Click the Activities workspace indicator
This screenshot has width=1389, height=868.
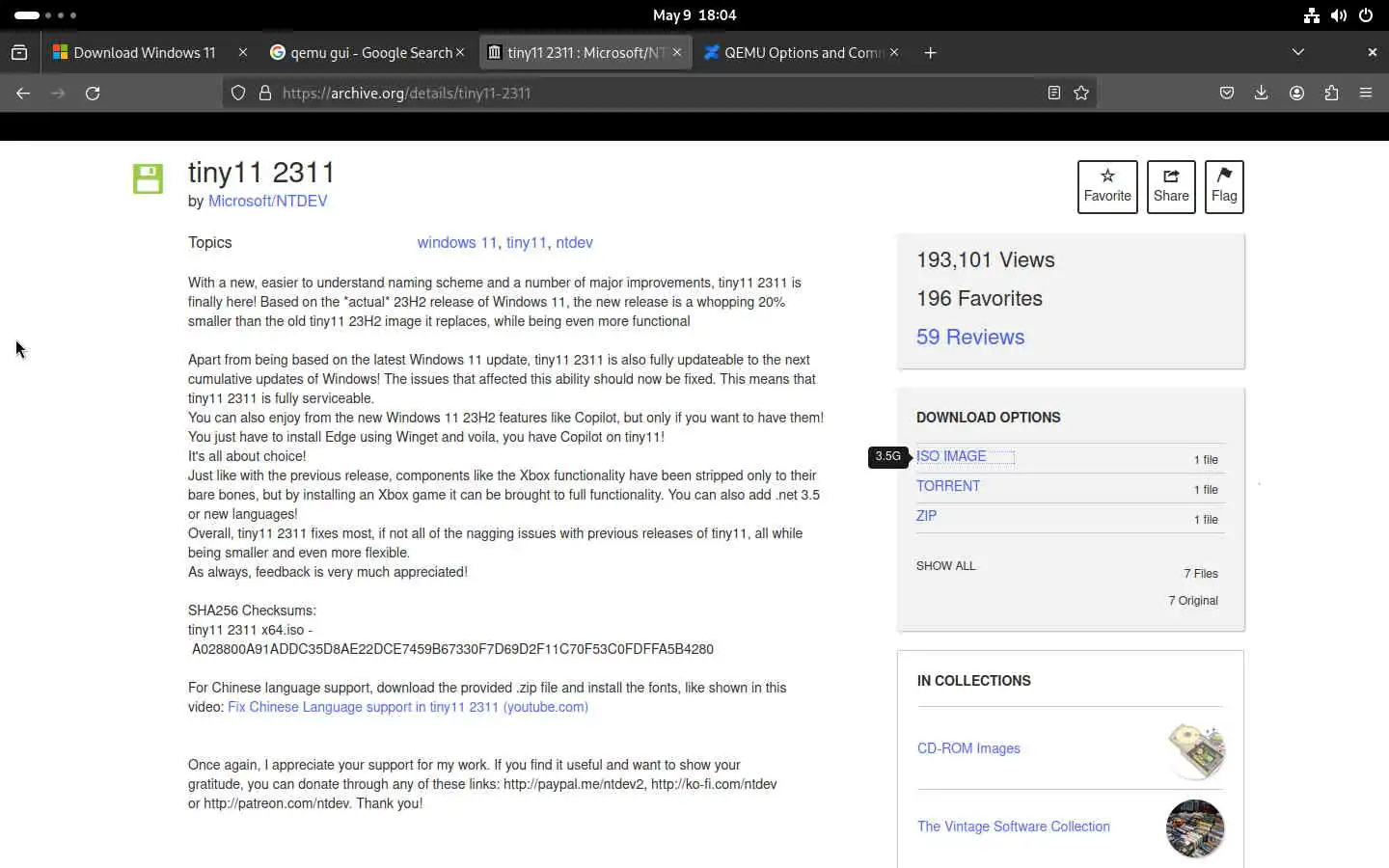coord(45,15)
